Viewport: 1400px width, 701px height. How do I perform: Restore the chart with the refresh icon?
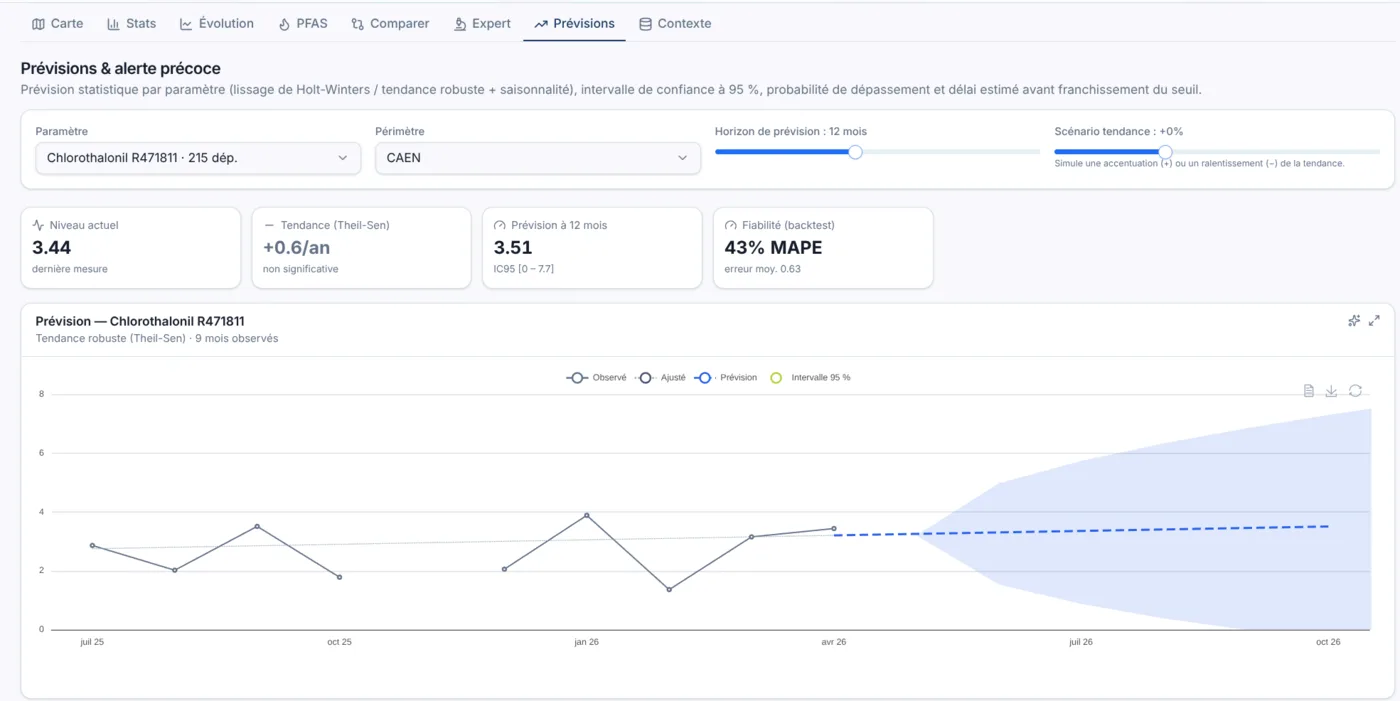[1355, 391]
